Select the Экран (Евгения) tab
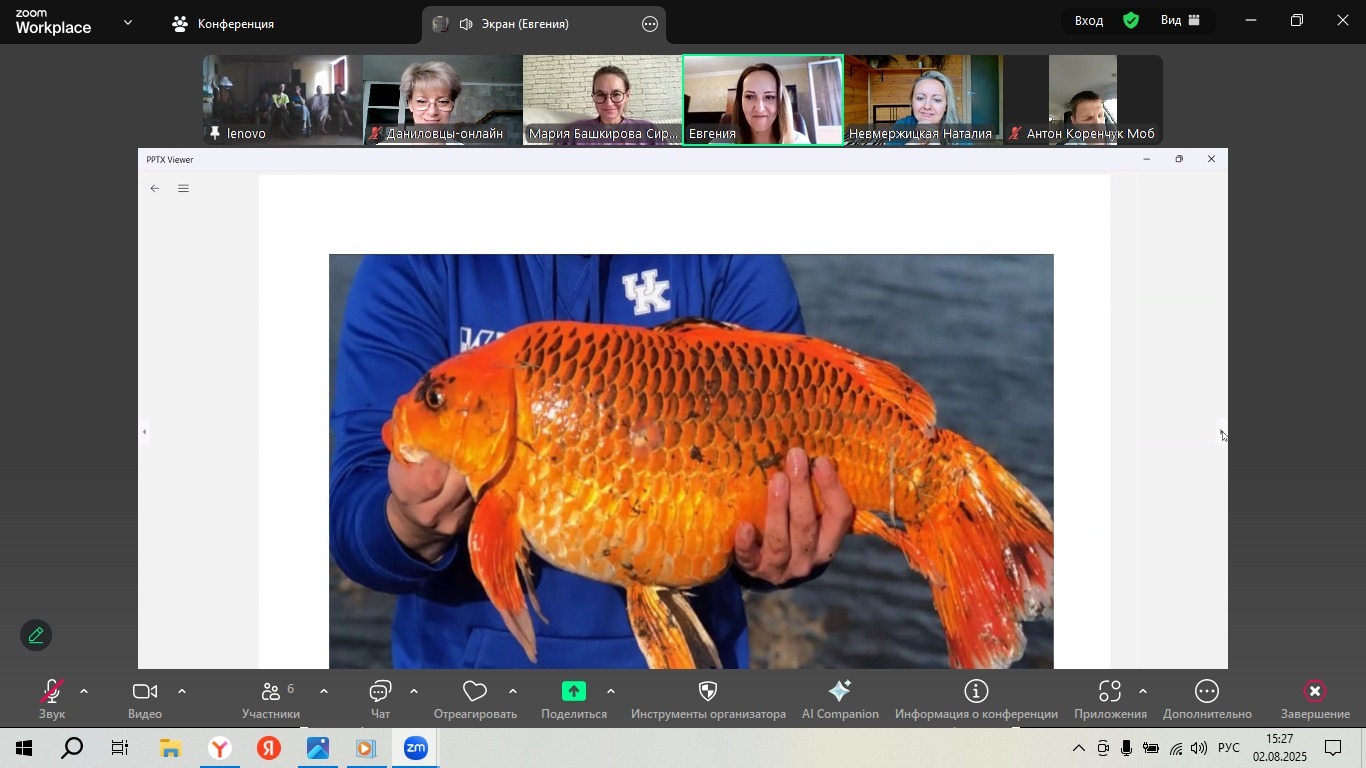The image size is (1366, 768). 524,24
